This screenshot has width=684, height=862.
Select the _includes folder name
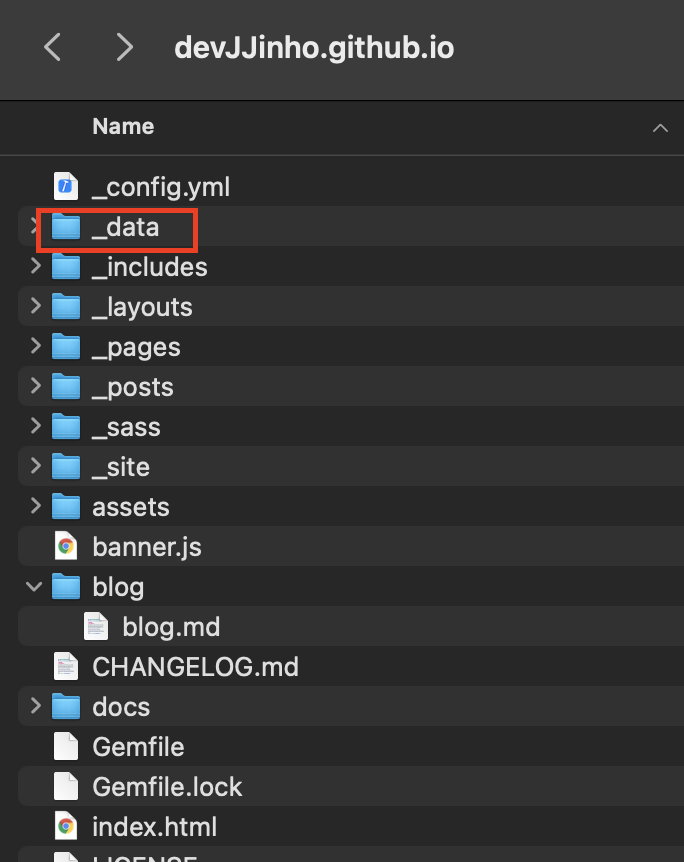point(150,267)
